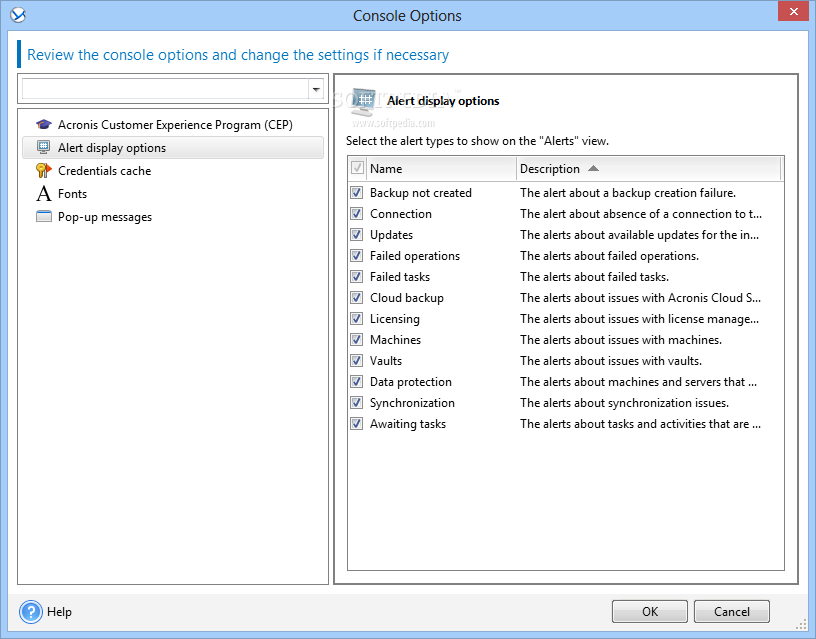This screenshot has width=816, height=639.
Task: Click the Description column sort arrow
Action: (593, 168)
